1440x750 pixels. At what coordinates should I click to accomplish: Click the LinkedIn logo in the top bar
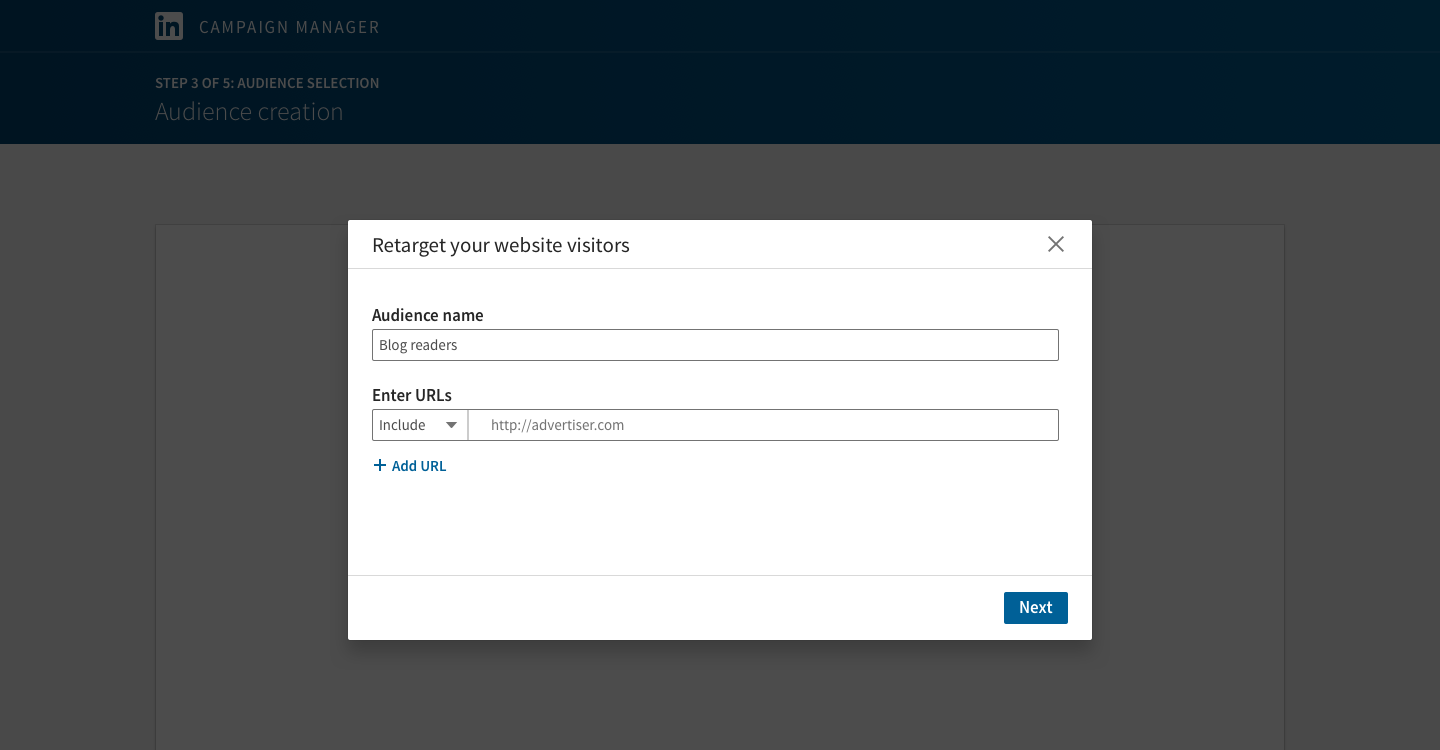click(x=169, y=26)
